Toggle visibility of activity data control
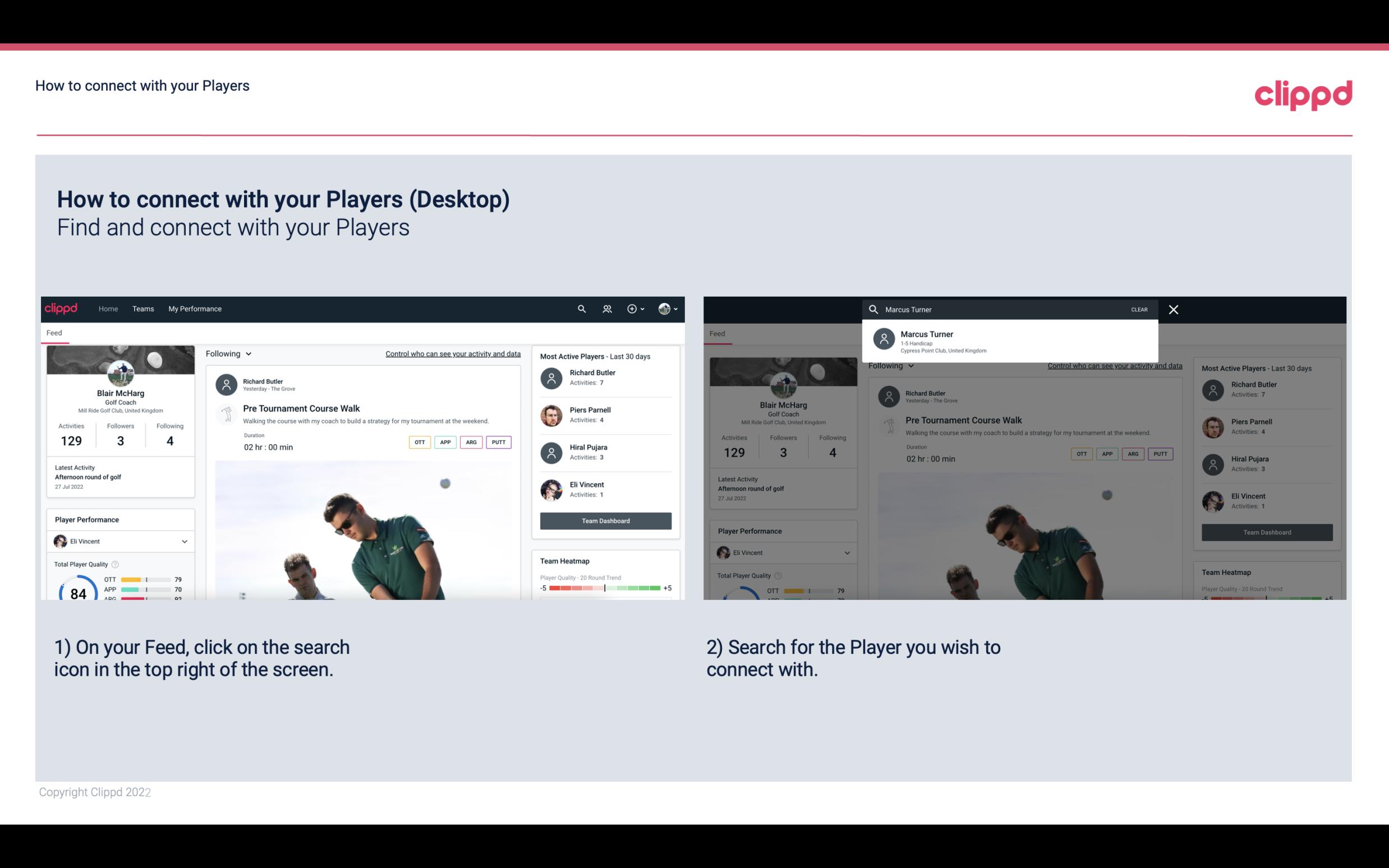The image size is (1389, 868). pyautogui.click(x=452, y=353)
